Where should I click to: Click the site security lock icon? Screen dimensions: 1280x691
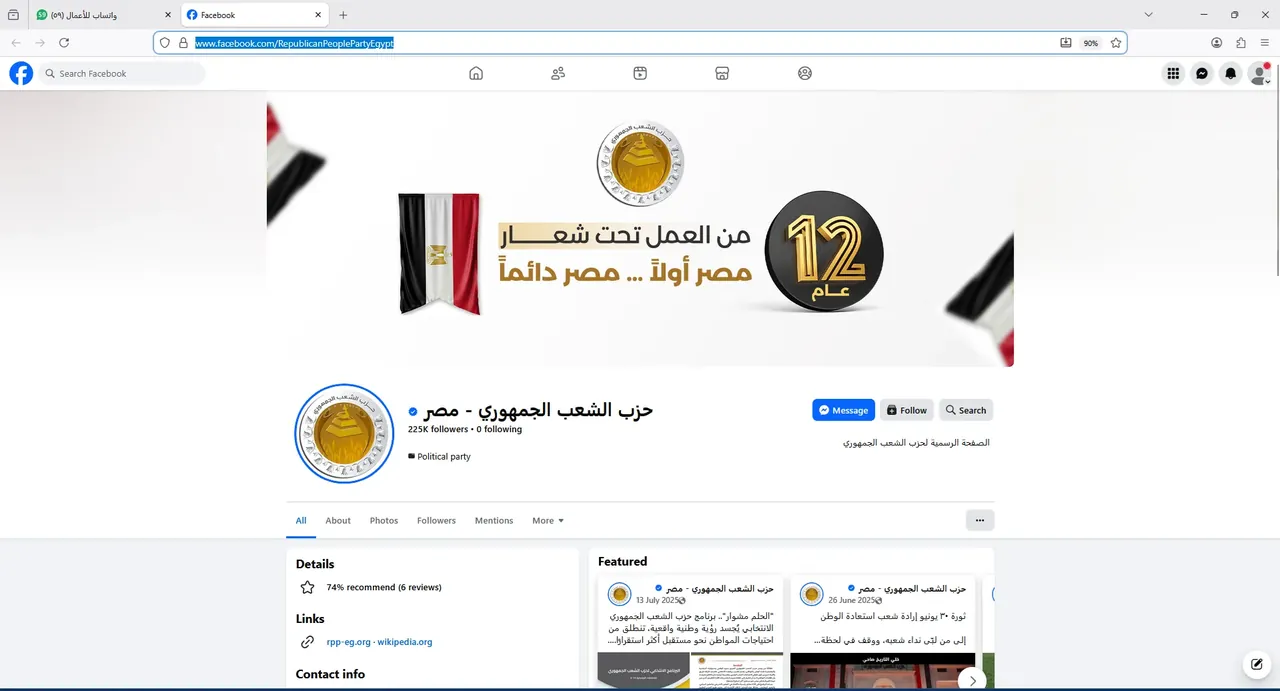pyautogui.click(x=183, y=43)
